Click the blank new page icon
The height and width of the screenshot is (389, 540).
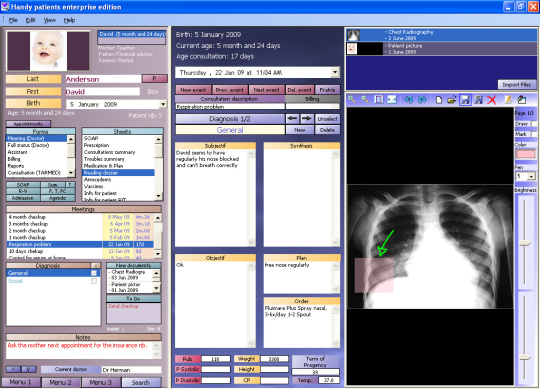coord(439,100)
